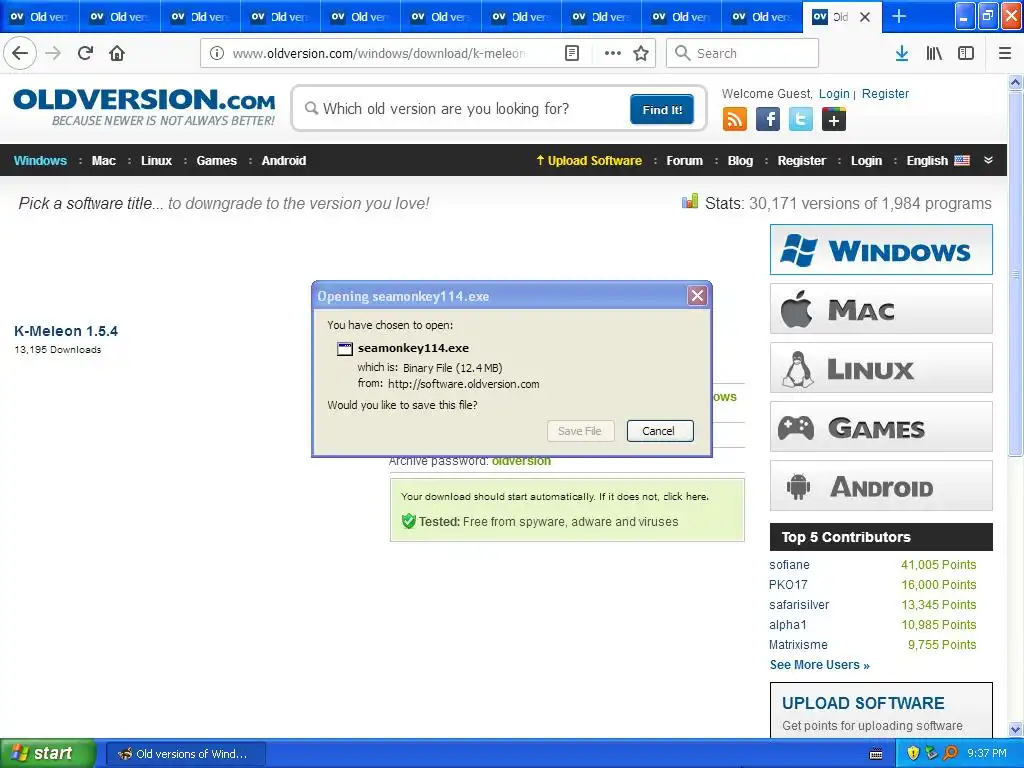This screenshot has width=1024, height=768.
Task: Select the Games platform banner
Action: [x=881, y=427]
